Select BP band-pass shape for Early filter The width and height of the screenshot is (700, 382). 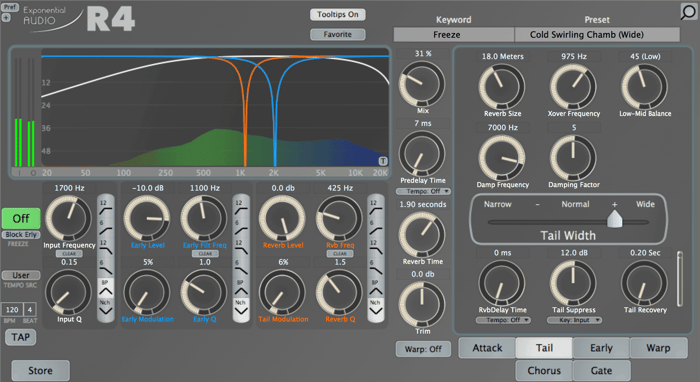(241, 288)
